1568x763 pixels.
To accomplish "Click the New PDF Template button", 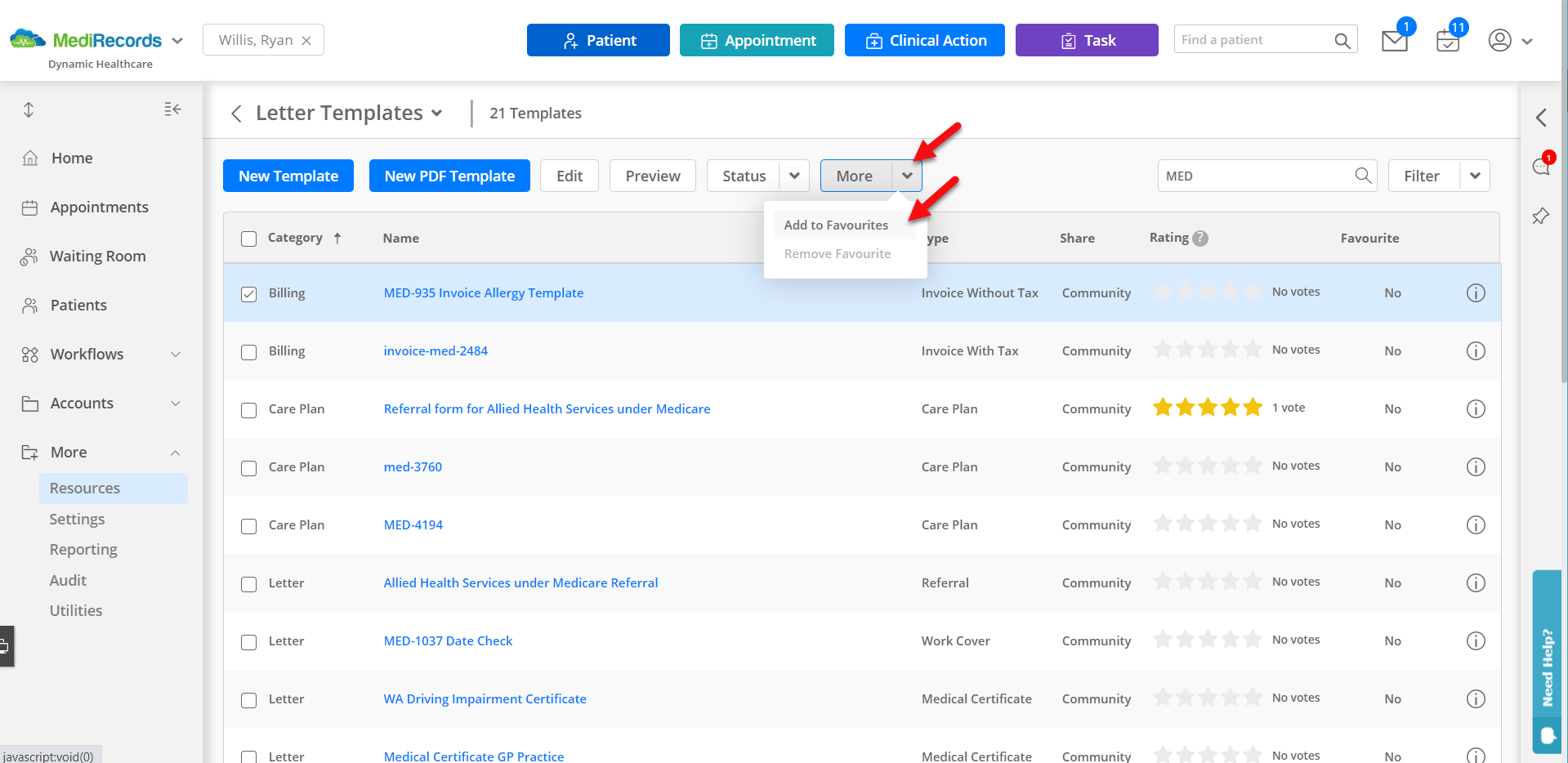I will [x=449, y=176].
